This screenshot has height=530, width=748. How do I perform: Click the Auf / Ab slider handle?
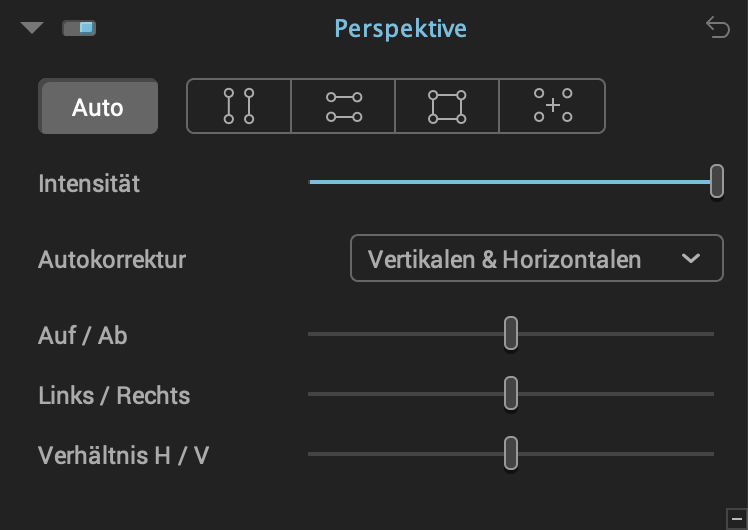point(511,333)
